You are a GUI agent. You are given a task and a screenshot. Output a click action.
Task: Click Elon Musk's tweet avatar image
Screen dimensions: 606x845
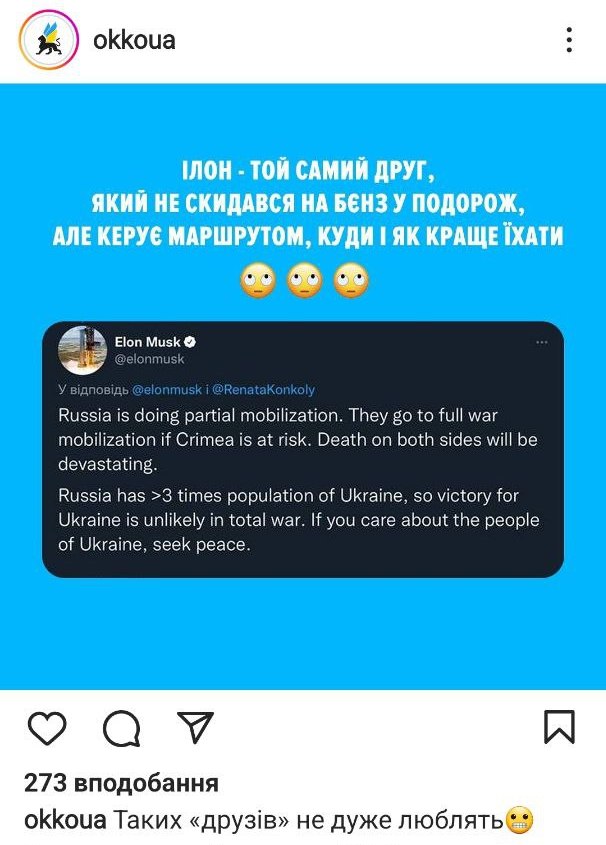(82, 350)
